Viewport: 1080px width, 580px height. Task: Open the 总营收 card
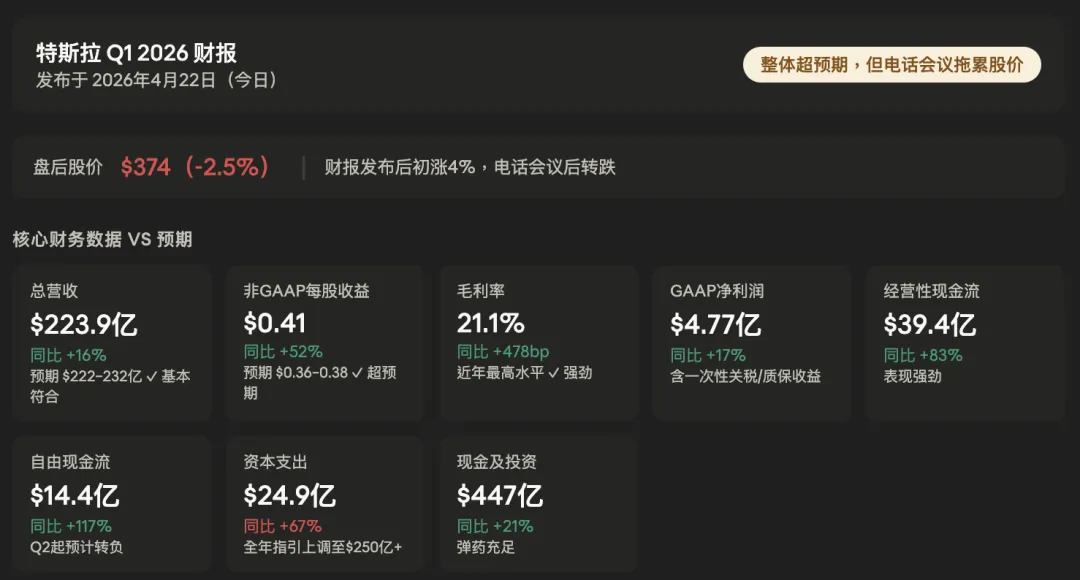point(112,343)
